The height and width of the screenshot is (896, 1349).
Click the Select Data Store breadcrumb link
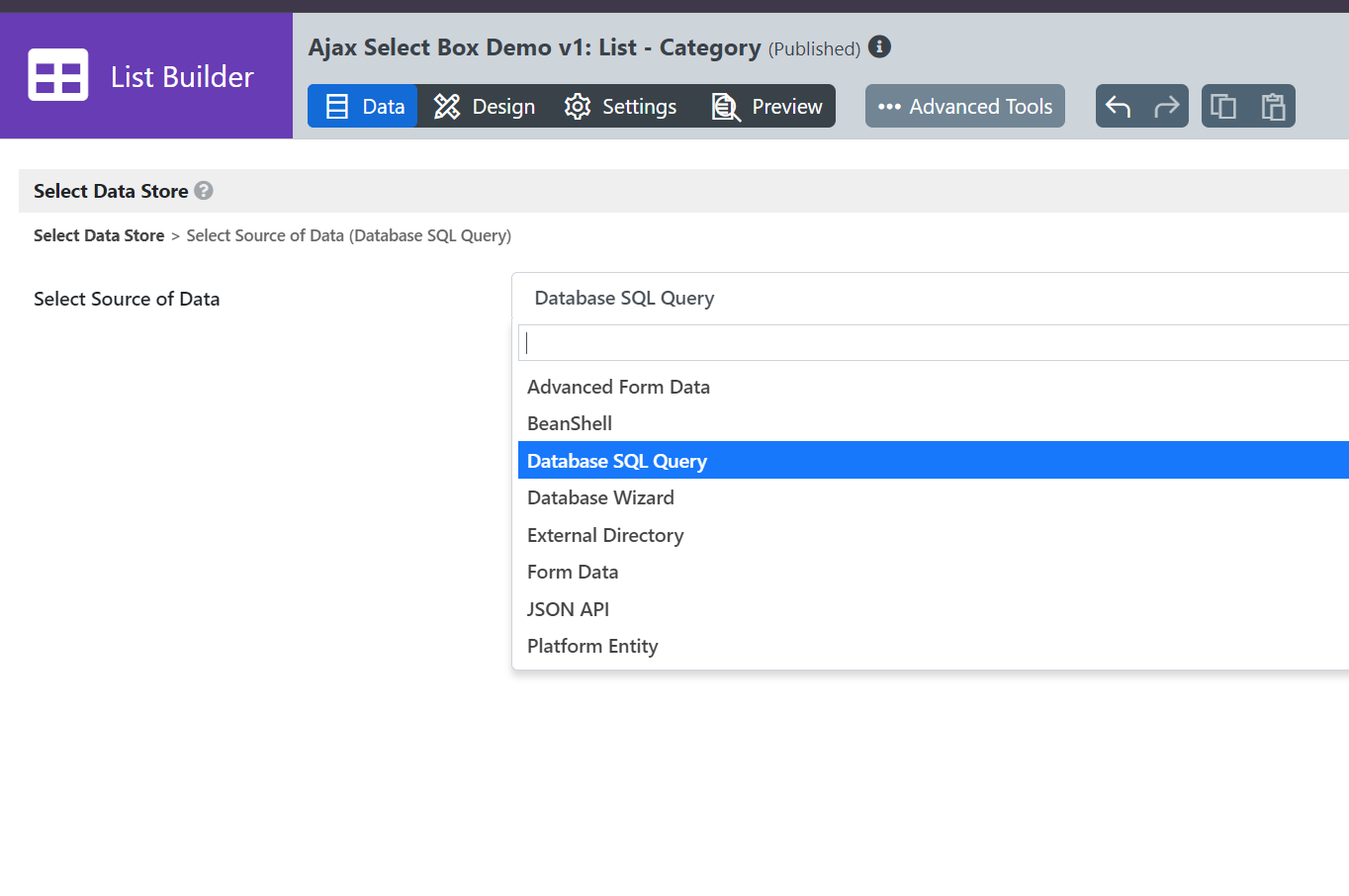[99, 235]
